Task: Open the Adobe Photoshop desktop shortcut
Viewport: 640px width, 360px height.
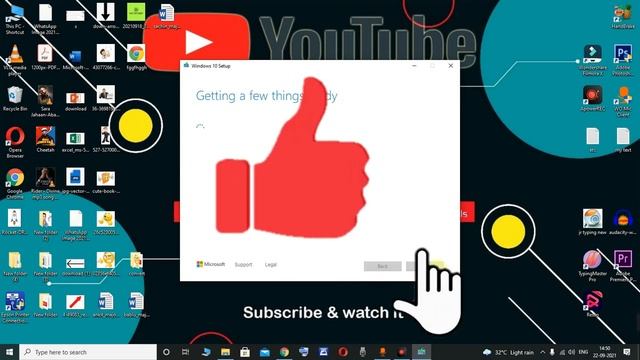Action: coord(623,60)
